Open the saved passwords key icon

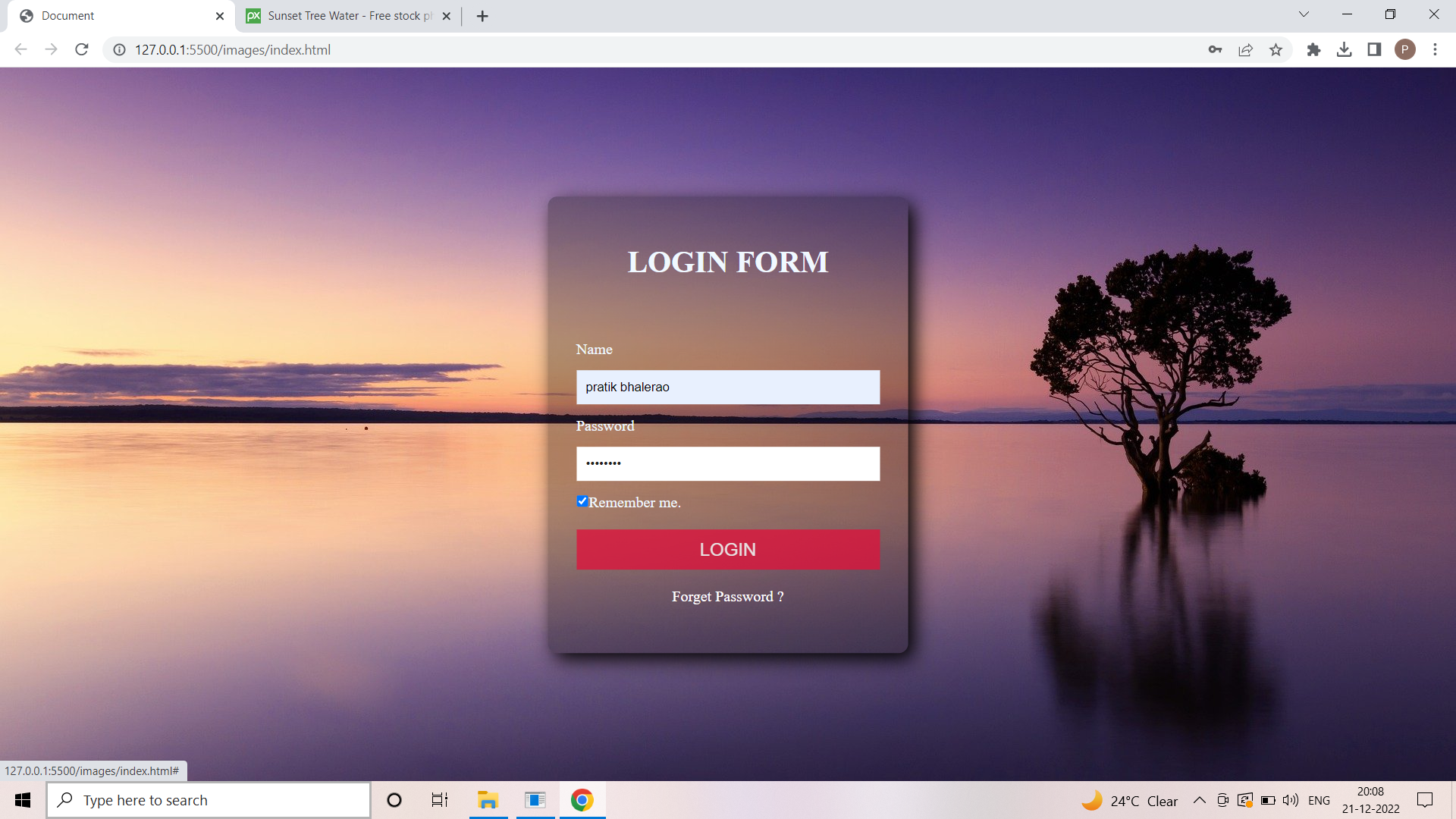tap(1215, 50)
